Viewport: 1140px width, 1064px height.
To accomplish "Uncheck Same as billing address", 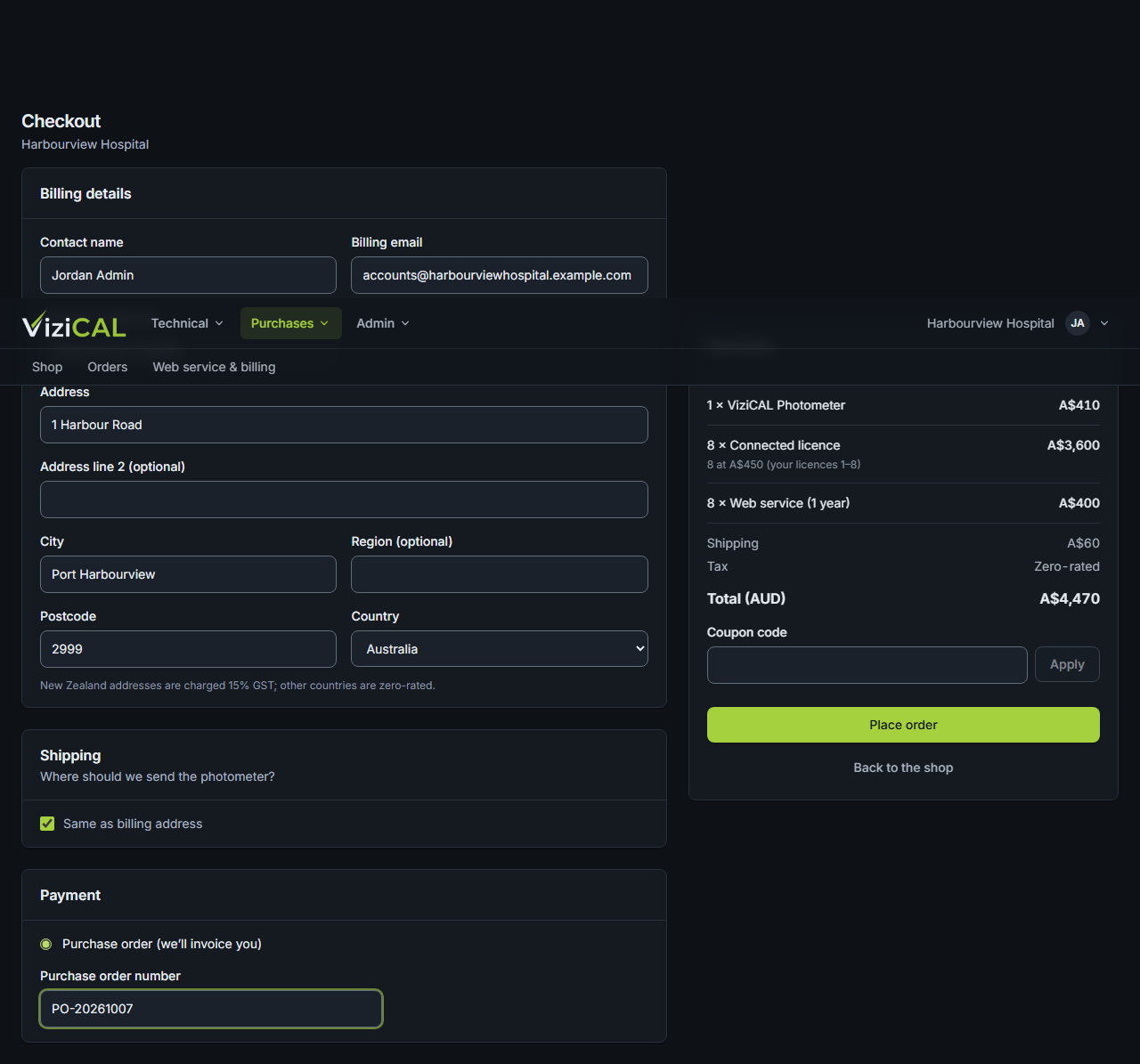I will point(47,824).
